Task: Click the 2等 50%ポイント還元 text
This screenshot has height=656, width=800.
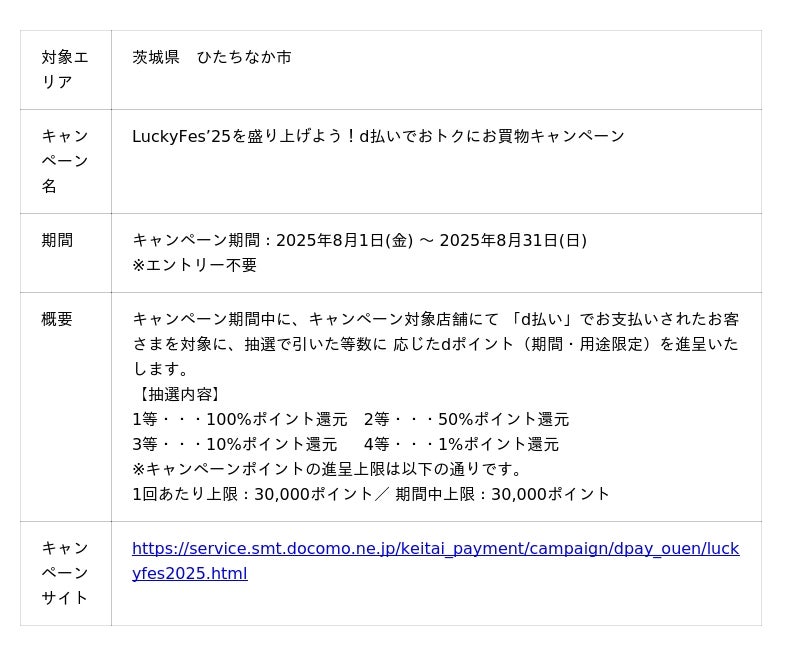Action: (466, 419)
